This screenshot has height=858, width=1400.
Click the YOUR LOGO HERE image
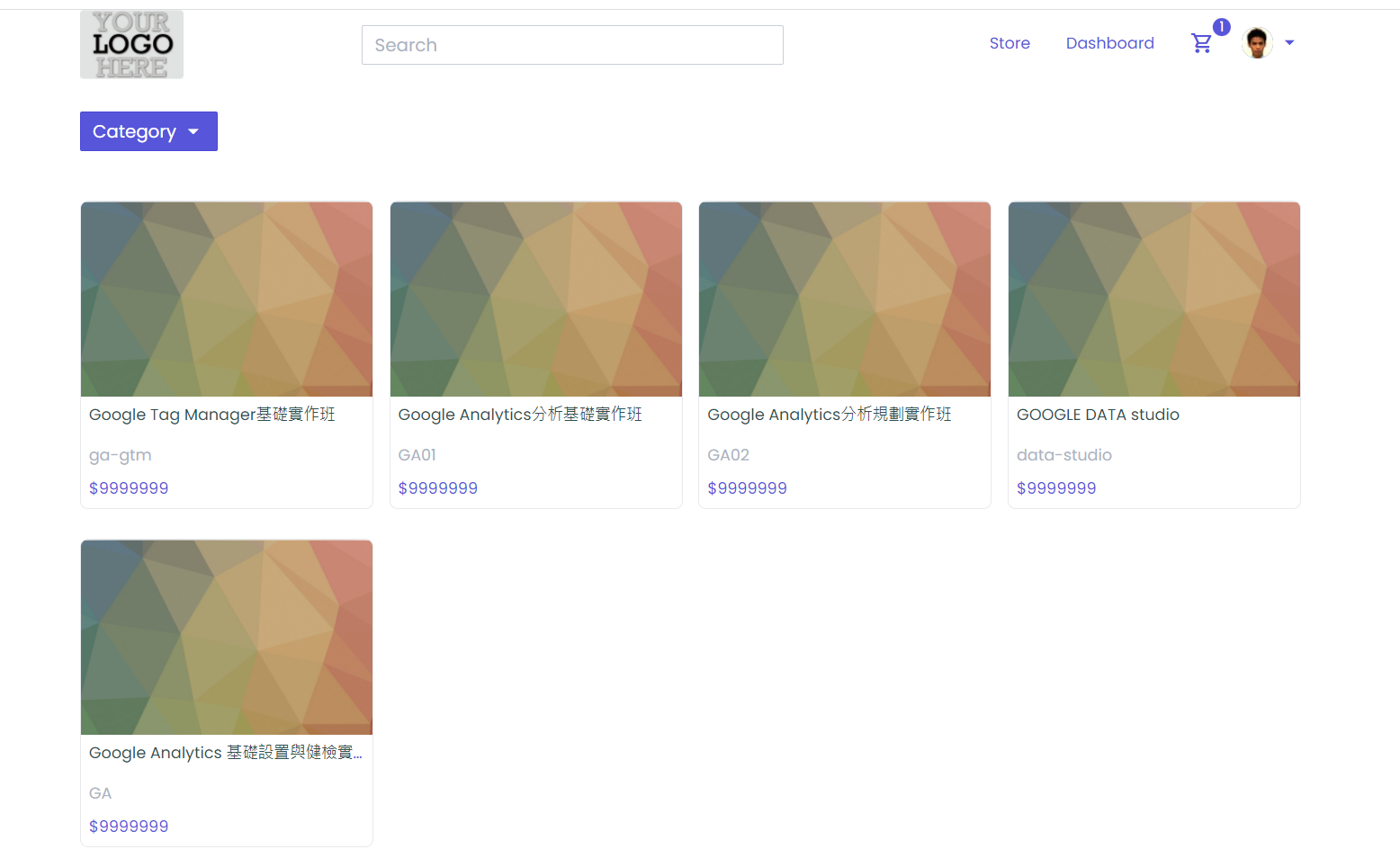click(x=131, y=45)
